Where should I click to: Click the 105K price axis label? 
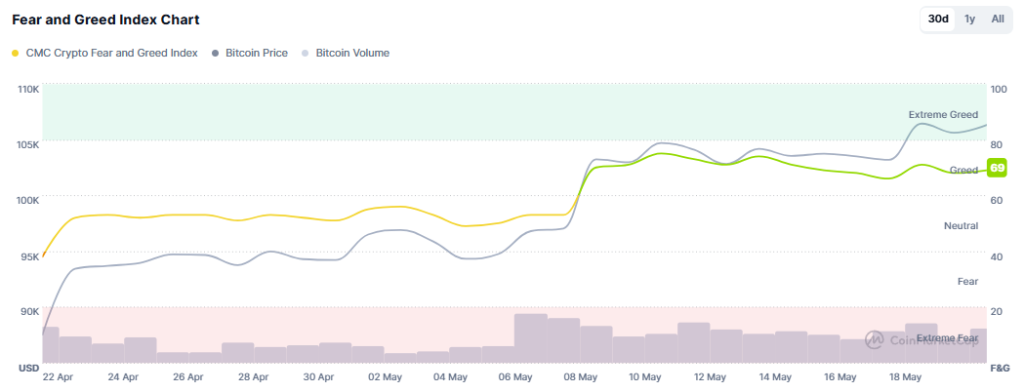pos(29,144)
